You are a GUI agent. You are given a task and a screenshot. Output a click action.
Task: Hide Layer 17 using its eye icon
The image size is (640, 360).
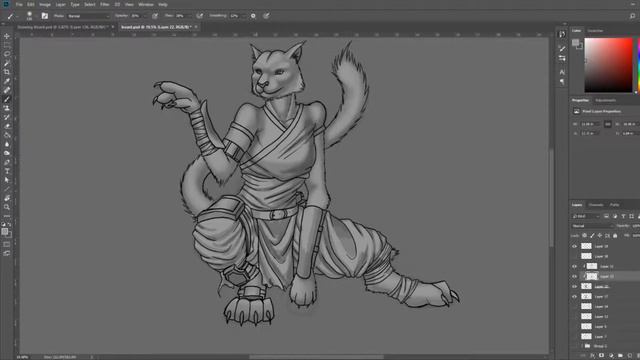[x=574, y=296]
